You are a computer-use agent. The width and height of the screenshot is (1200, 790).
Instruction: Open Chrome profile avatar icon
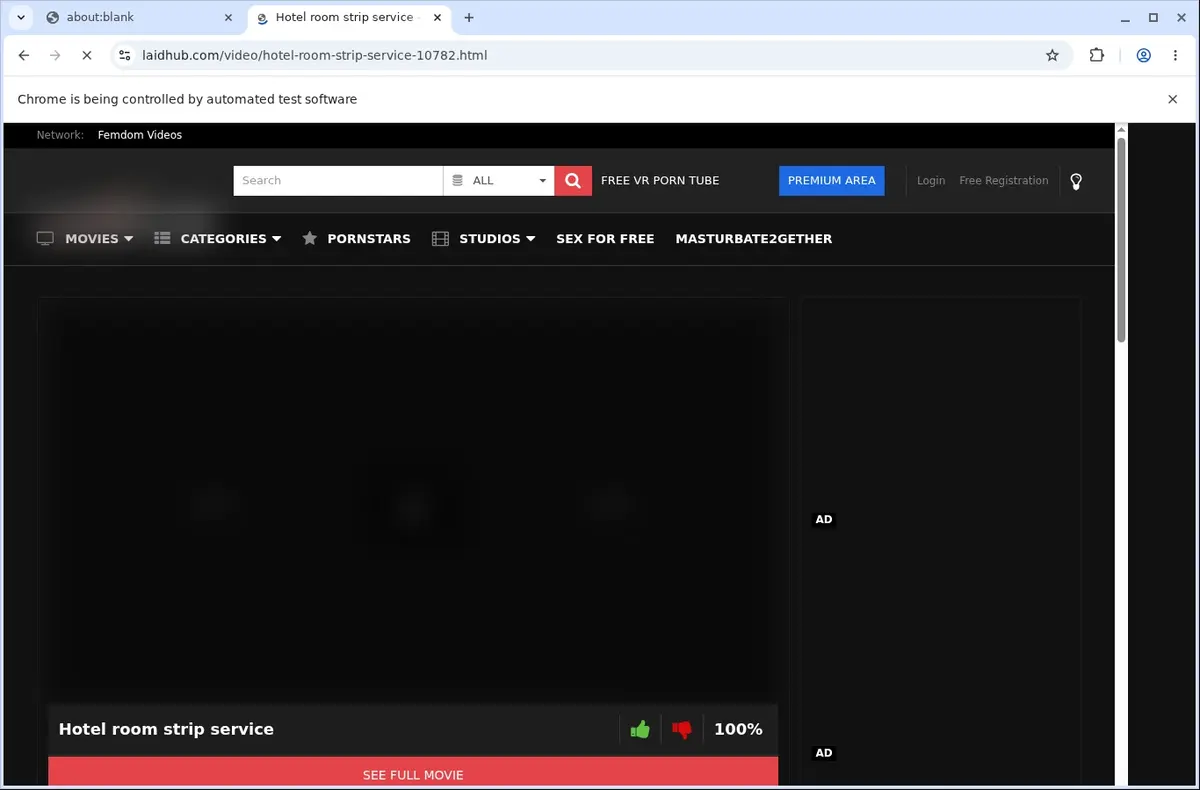(x=1143, y=56)
